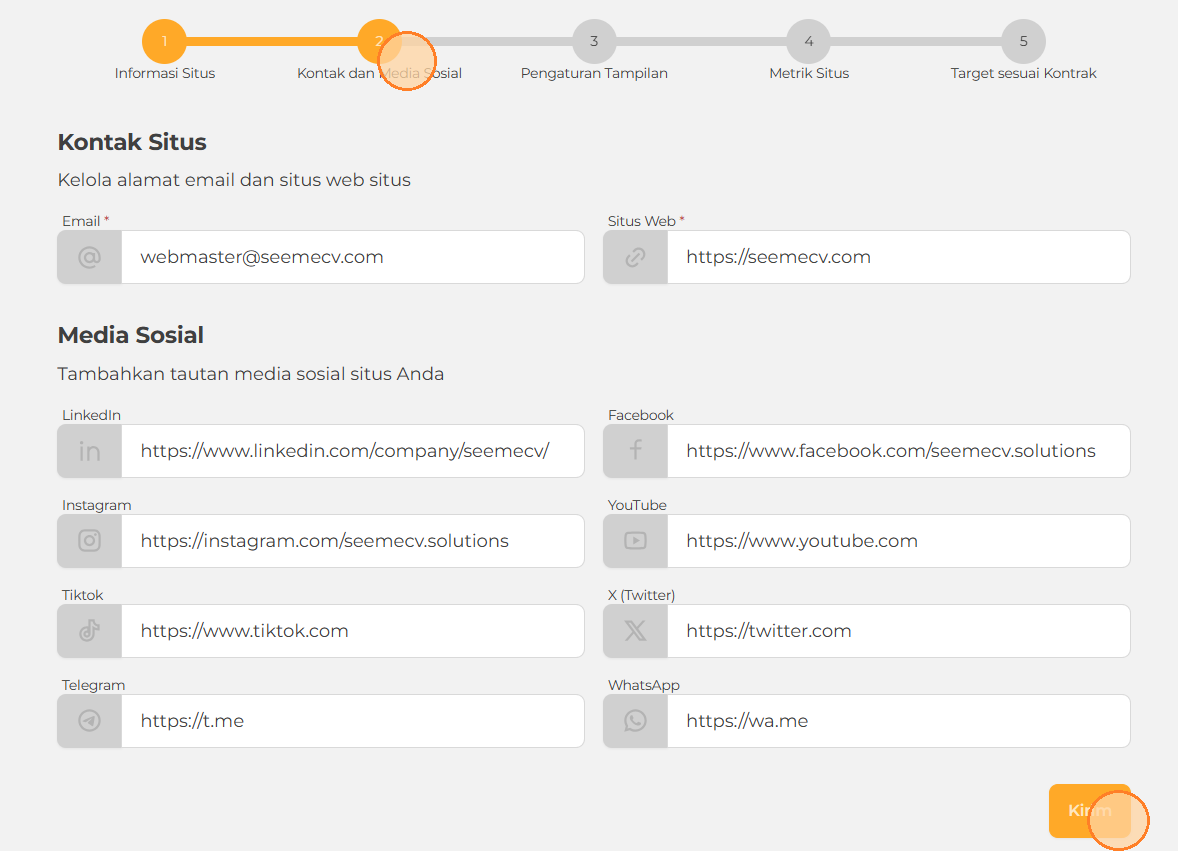Click the X (Twitter) icon
Image resolution: width=1178 pixels, height=851 pixels.
pyautogui.click(x=635, y=631)
